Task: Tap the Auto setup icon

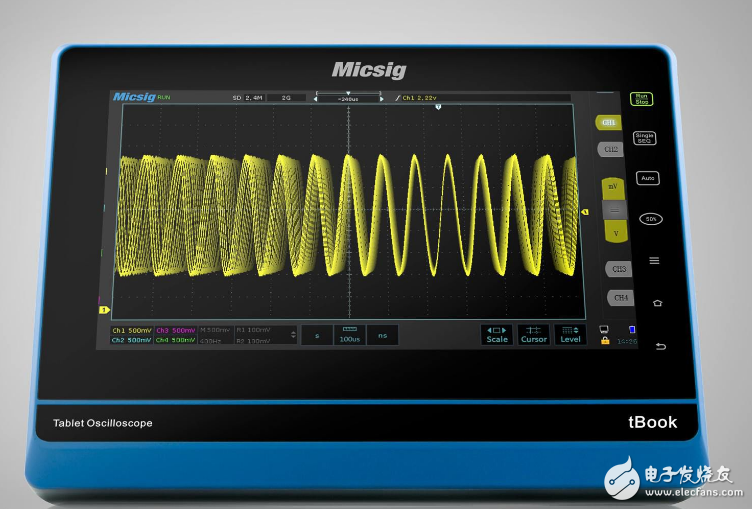Action: point(647,178)
